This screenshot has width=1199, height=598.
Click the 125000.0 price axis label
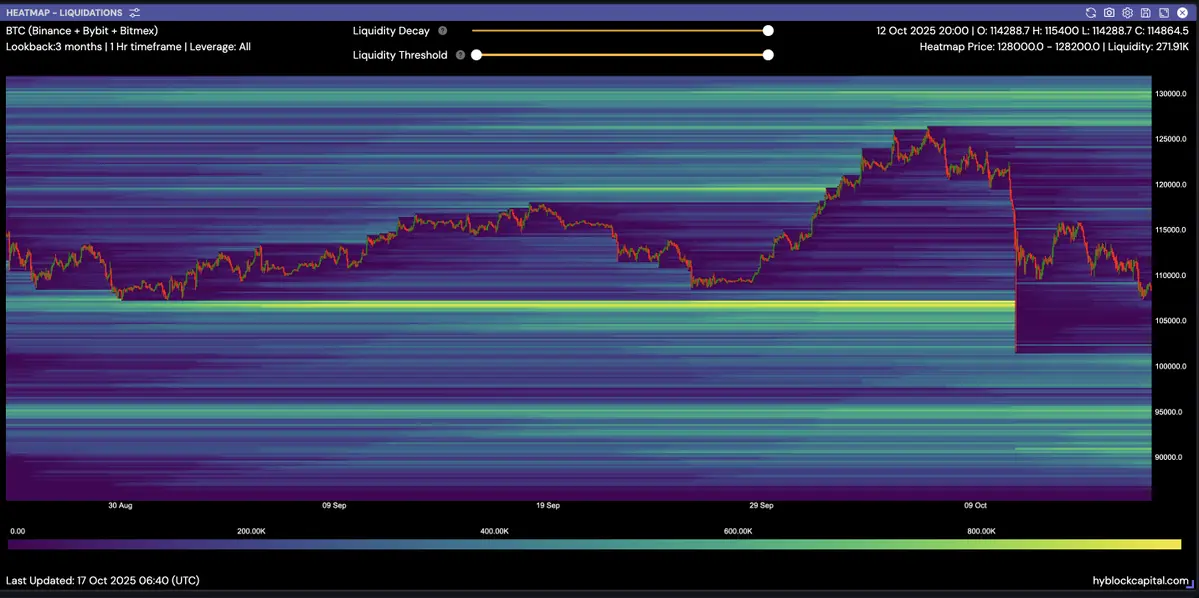pyautogui.click(x=1170, y=139)
